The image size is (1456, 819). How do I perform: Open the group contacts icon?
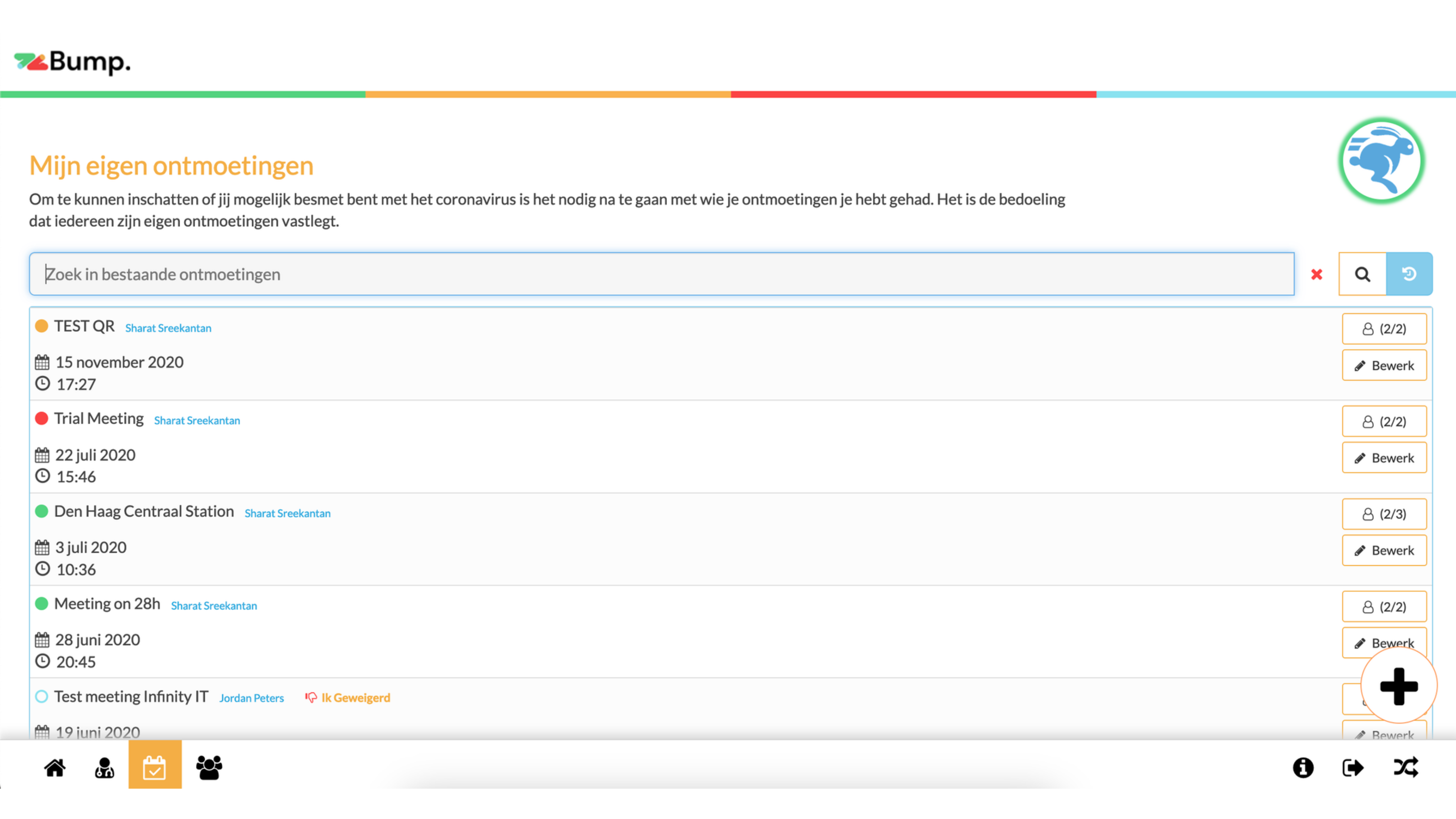click(209, 767)
